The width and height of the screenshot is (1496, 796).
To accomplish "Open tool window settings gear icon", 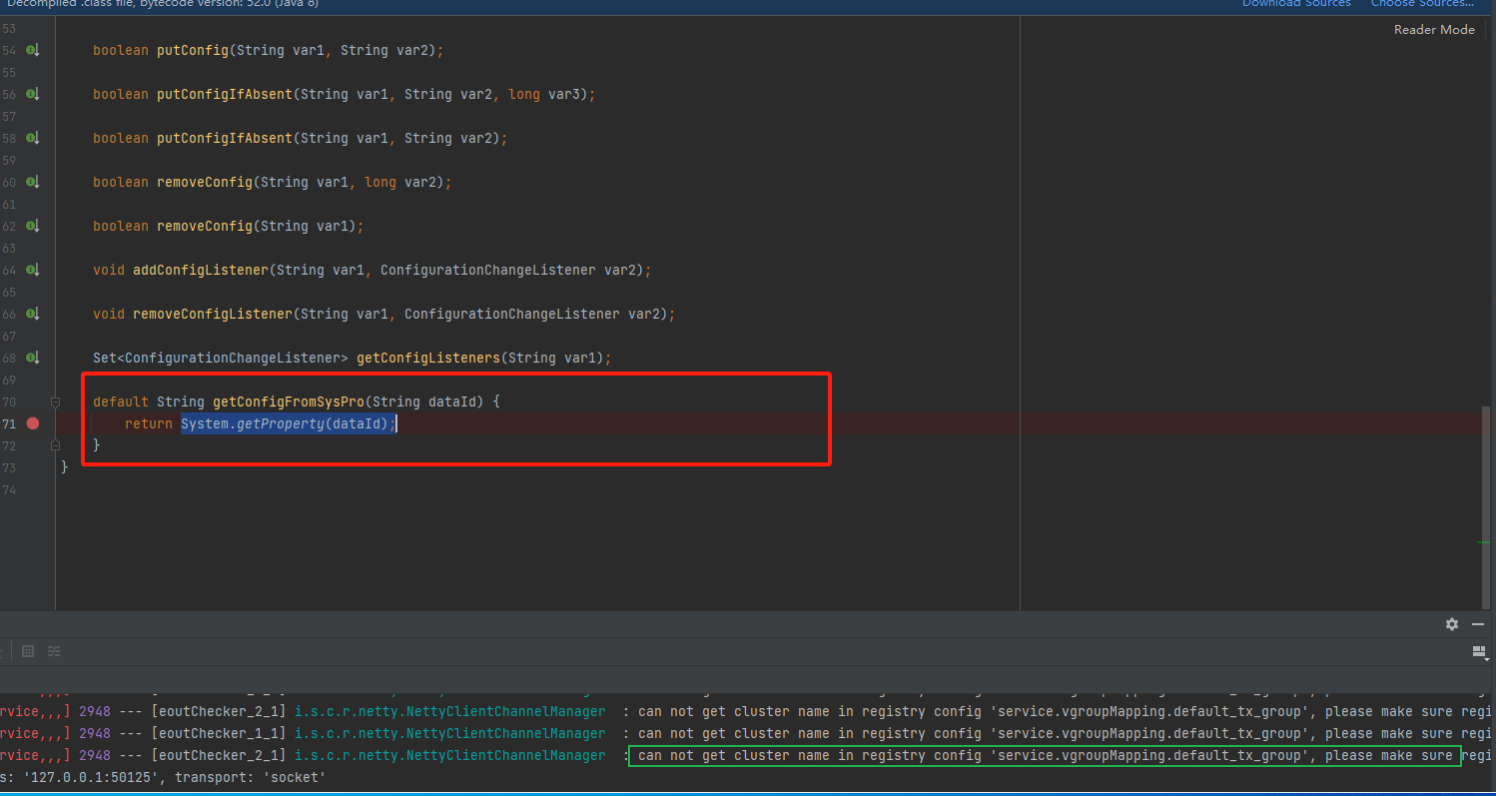I will (1452, 624).
